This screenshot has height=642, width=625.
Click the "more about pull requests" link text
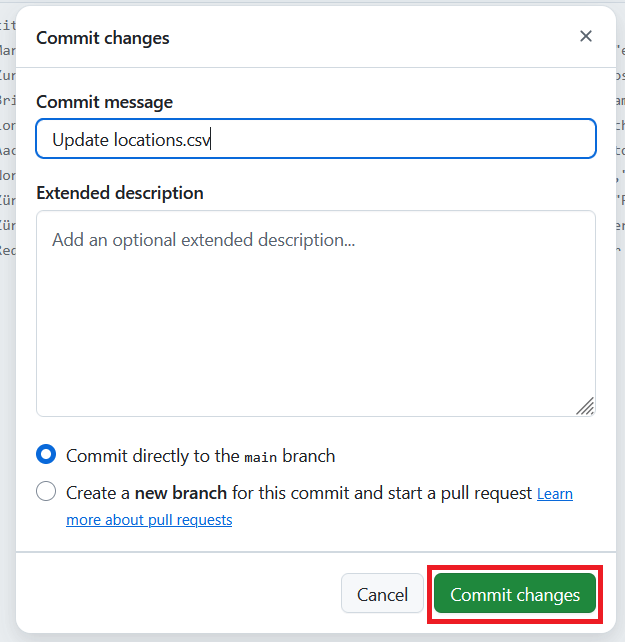pos(149,520)
